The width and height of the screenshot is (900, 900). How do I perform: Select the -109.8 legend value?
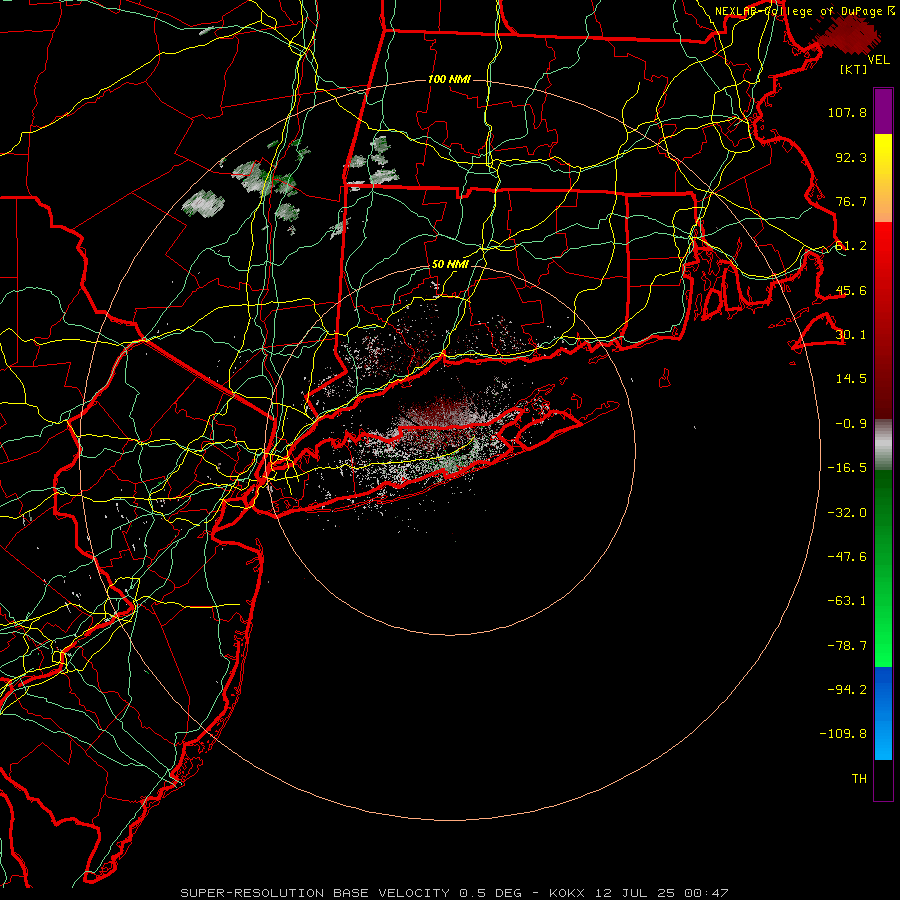[843, 734]
